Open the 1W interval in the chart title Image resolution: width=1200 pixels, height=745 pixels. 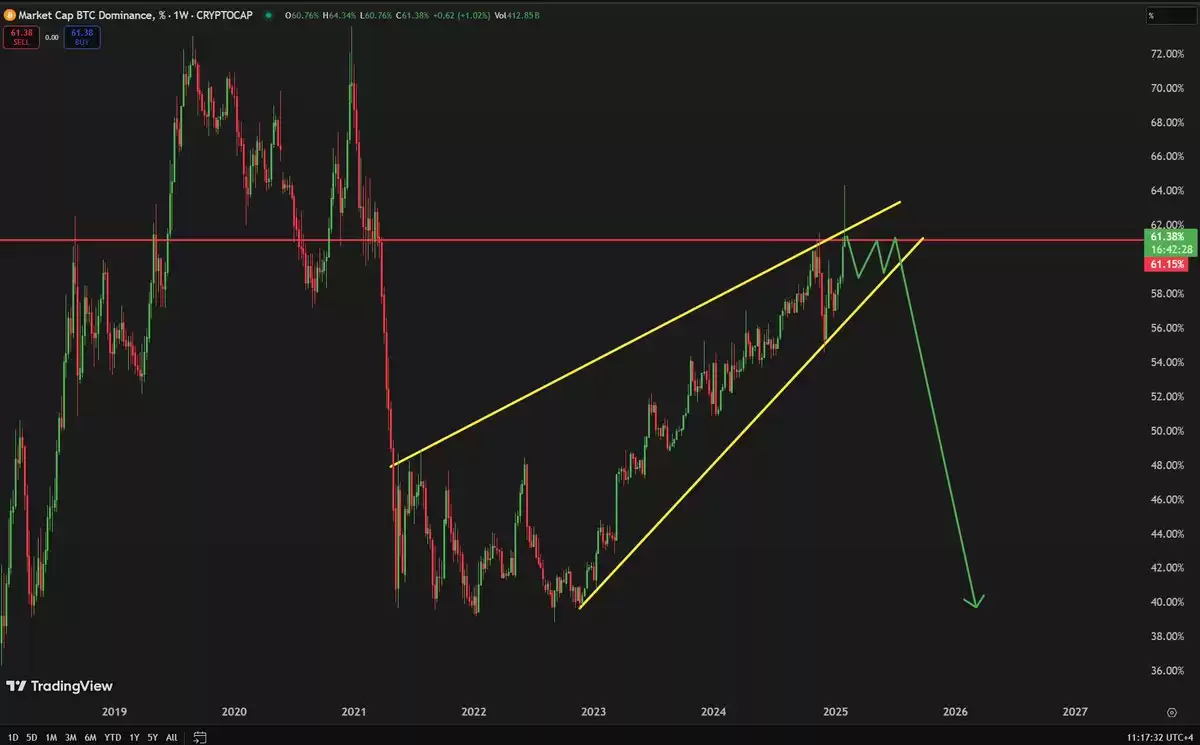[x=183, y=16]
